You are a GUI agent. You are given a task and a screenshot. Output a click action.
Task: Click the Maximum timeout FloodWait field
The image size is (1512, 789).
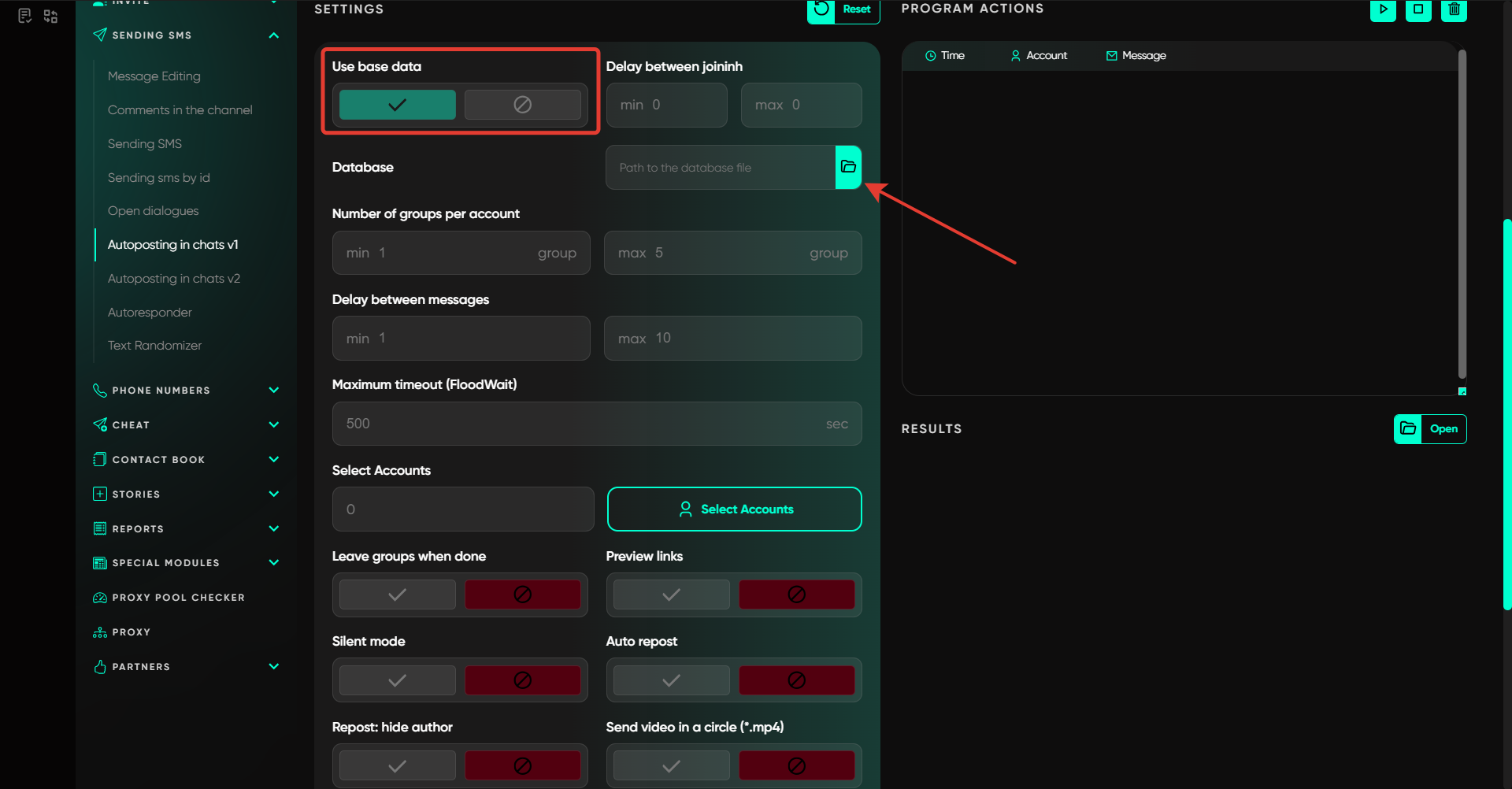tap(583, 424)
